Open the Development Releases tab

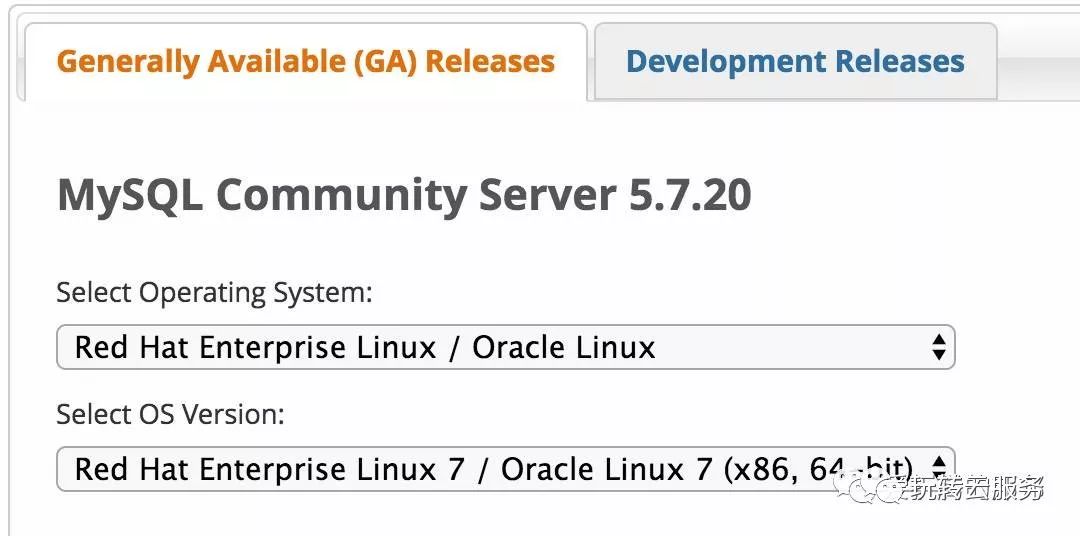pyautogui.click(x=796, y=61)
